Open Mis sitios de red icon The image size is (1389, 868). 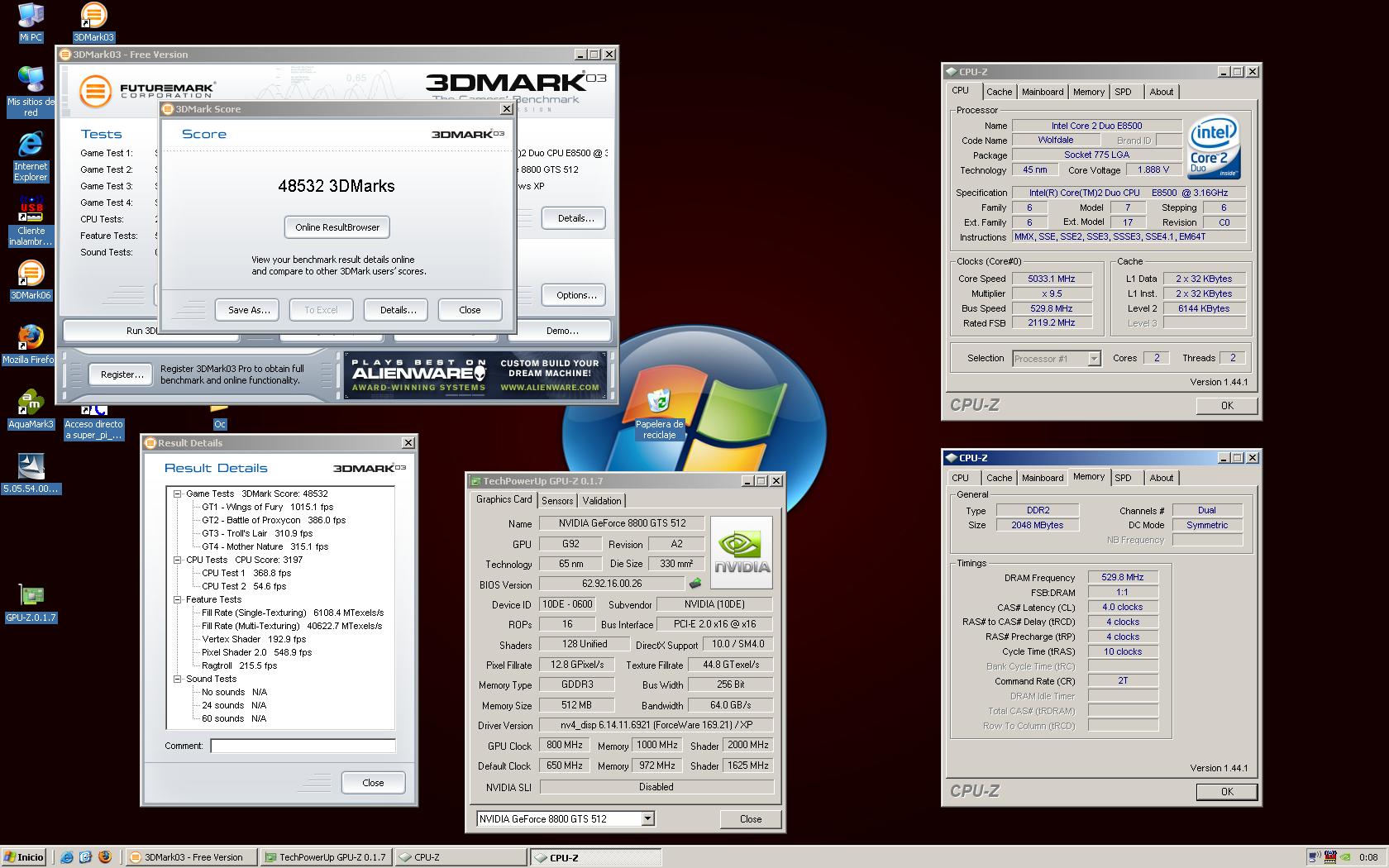(x=31, y=92)
